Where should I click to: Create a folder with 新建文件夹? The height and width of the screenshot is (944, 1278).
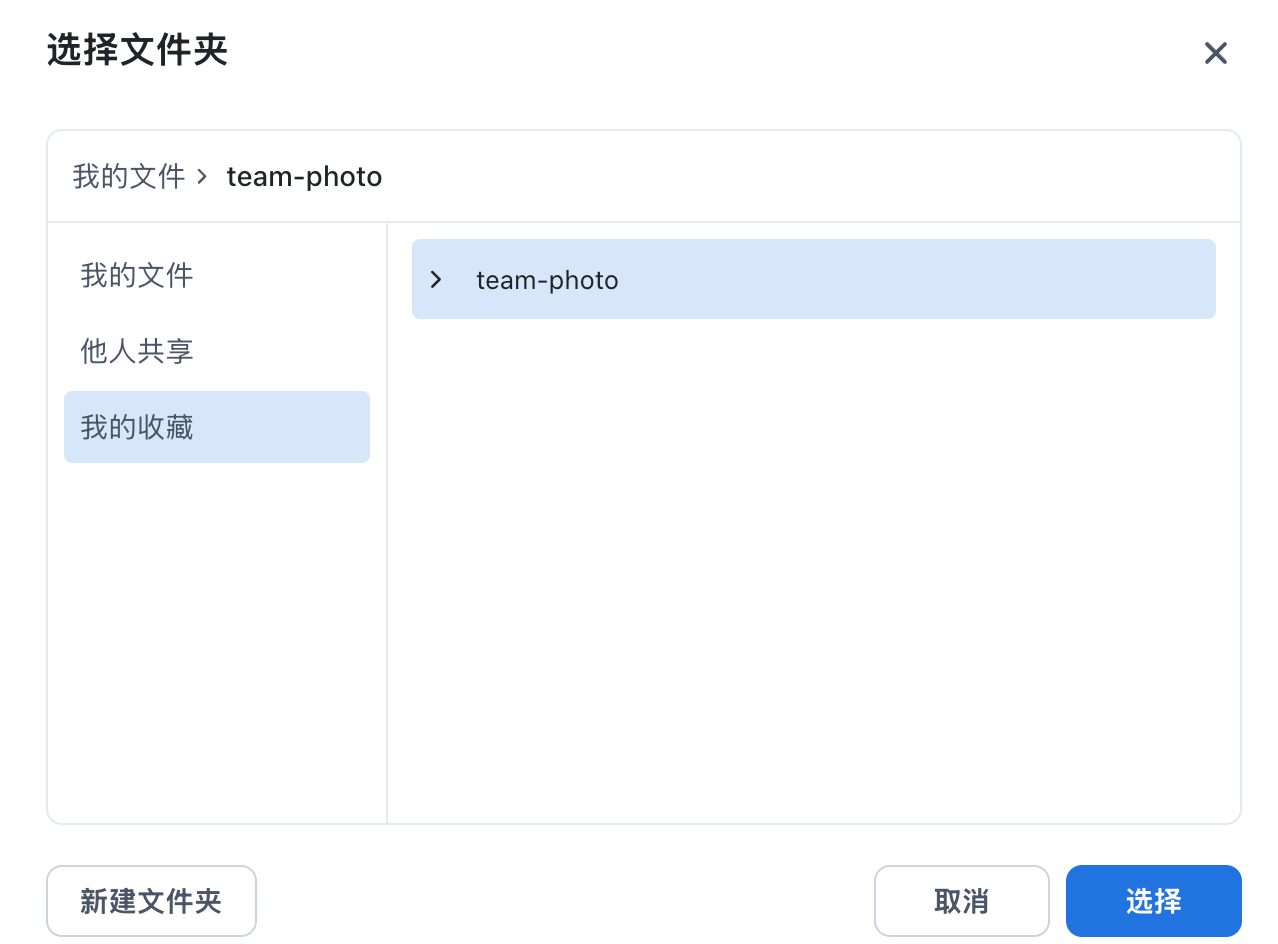point(151,901)
